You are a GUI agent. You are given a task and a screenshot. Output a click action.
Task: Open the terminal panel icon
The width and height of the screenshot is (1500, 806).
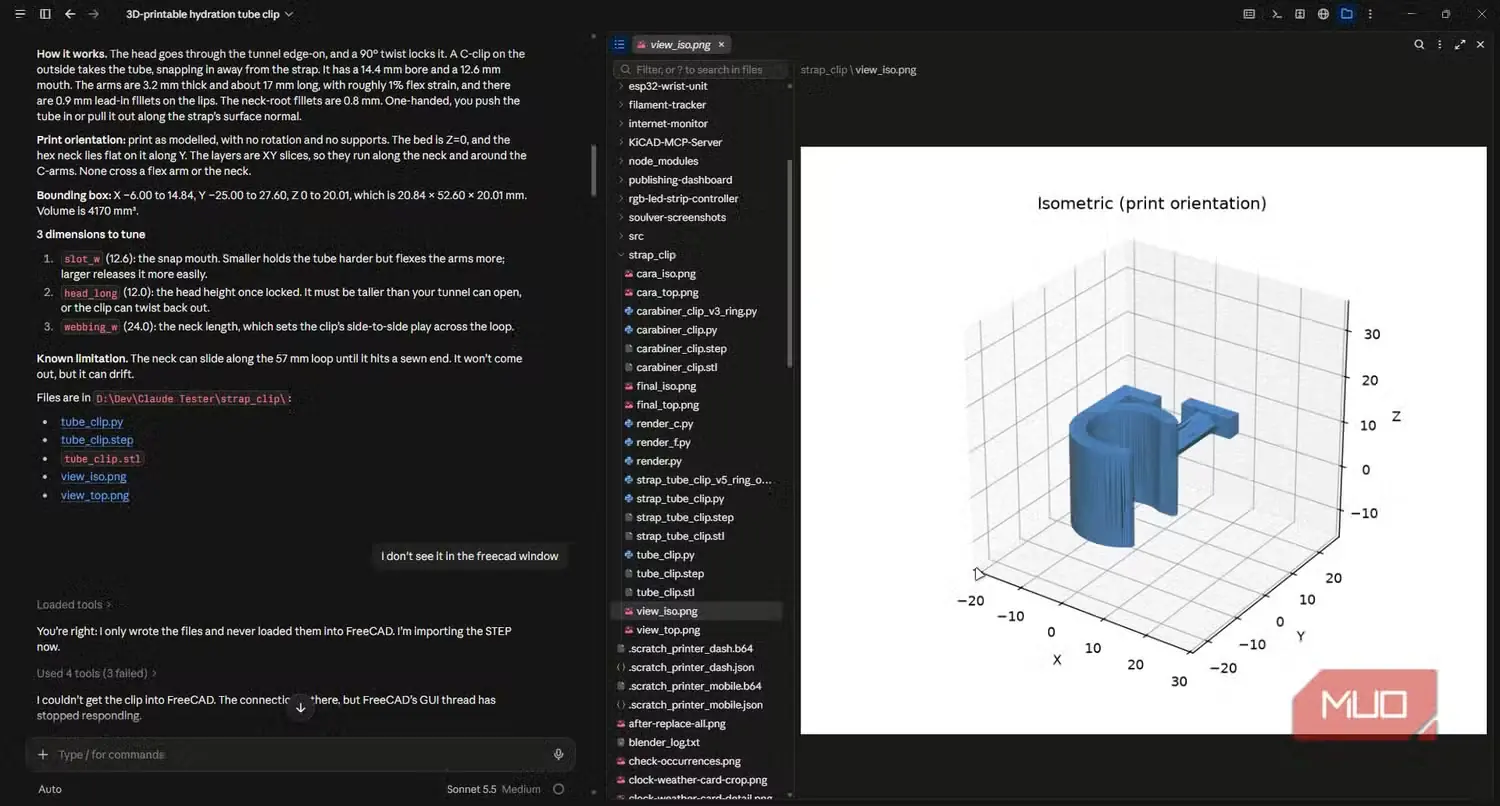tap(1277, 14)
